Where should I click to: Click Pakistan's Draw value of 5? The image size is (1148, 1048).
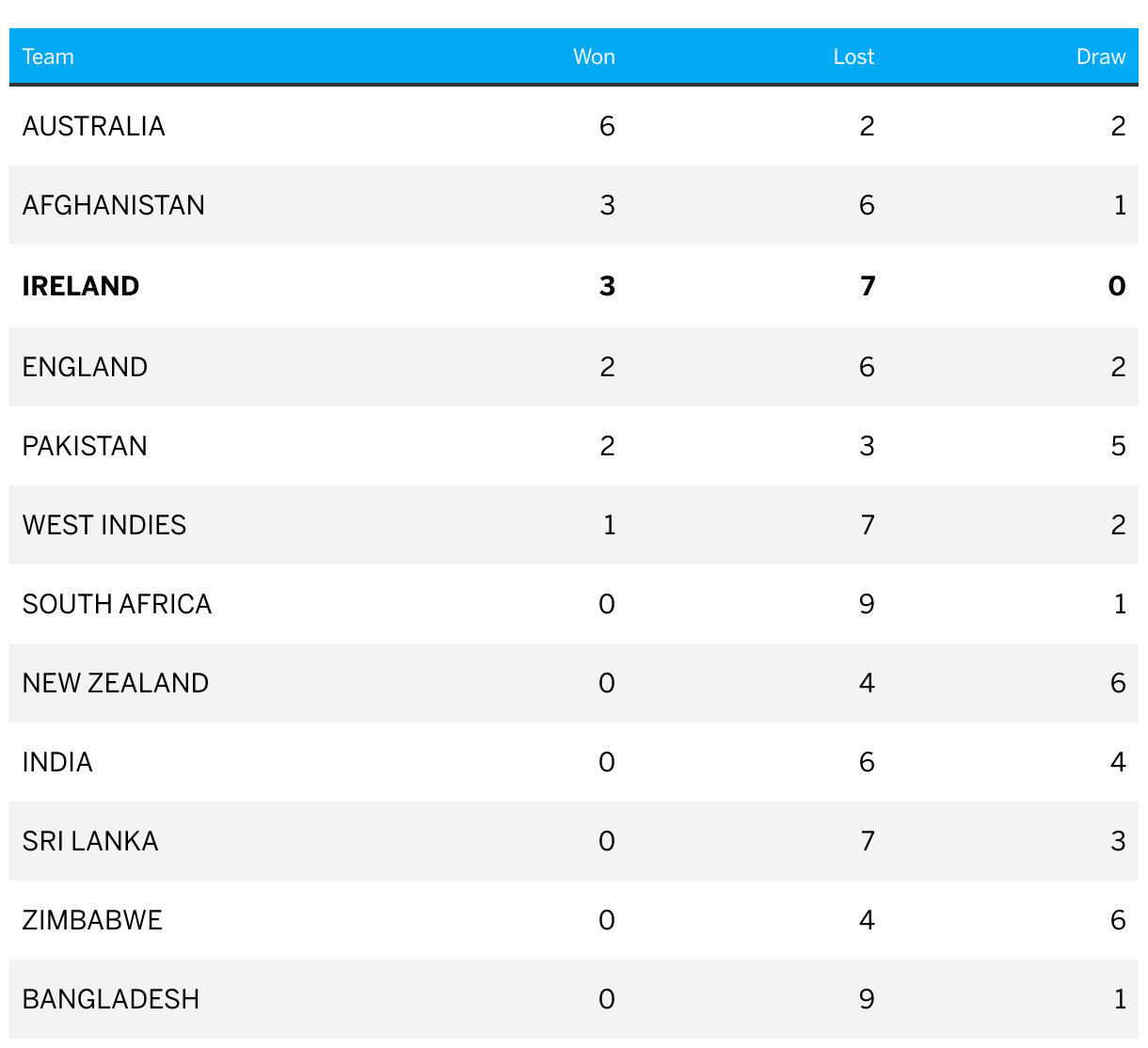click(x=1118, y=446)
